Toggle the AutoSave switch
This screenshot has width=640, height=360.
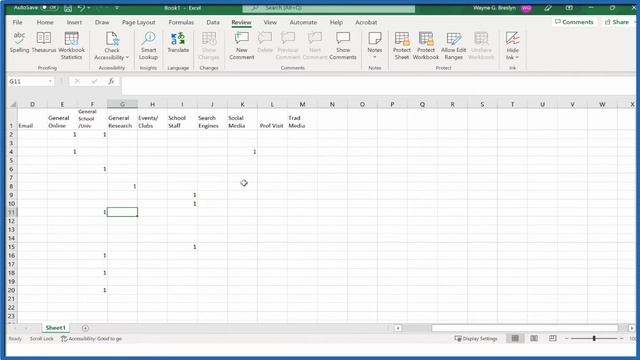click(50, 8)
